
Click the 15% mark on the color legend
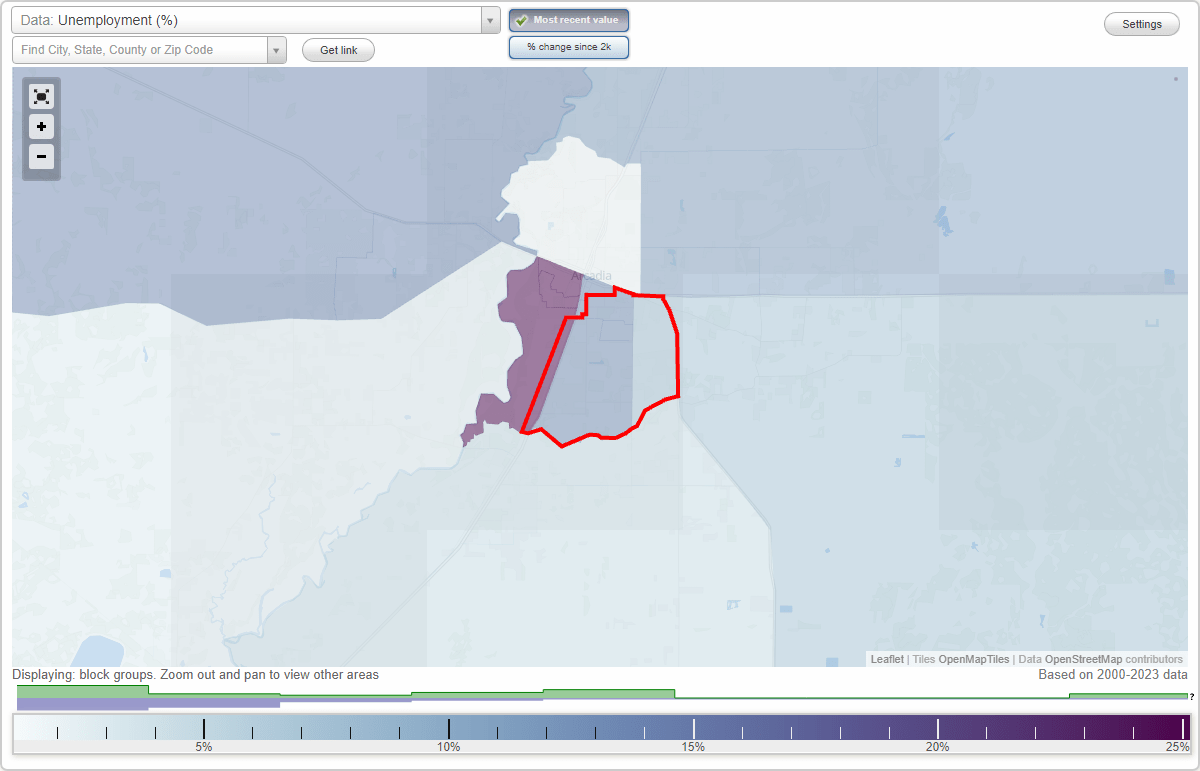[694, 727]
